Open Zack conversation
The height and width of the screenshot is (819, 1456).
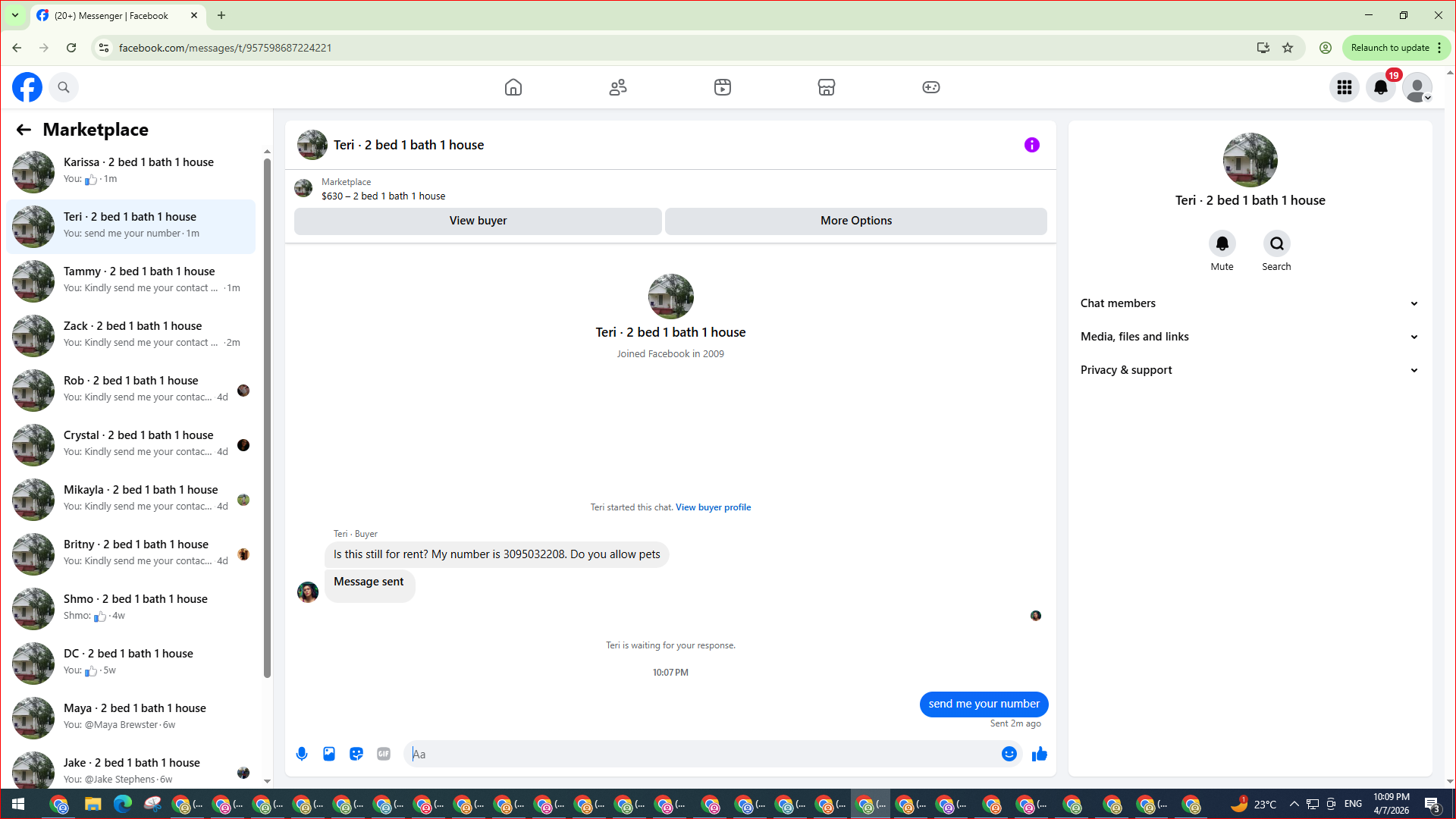click(x=130, y=335)
